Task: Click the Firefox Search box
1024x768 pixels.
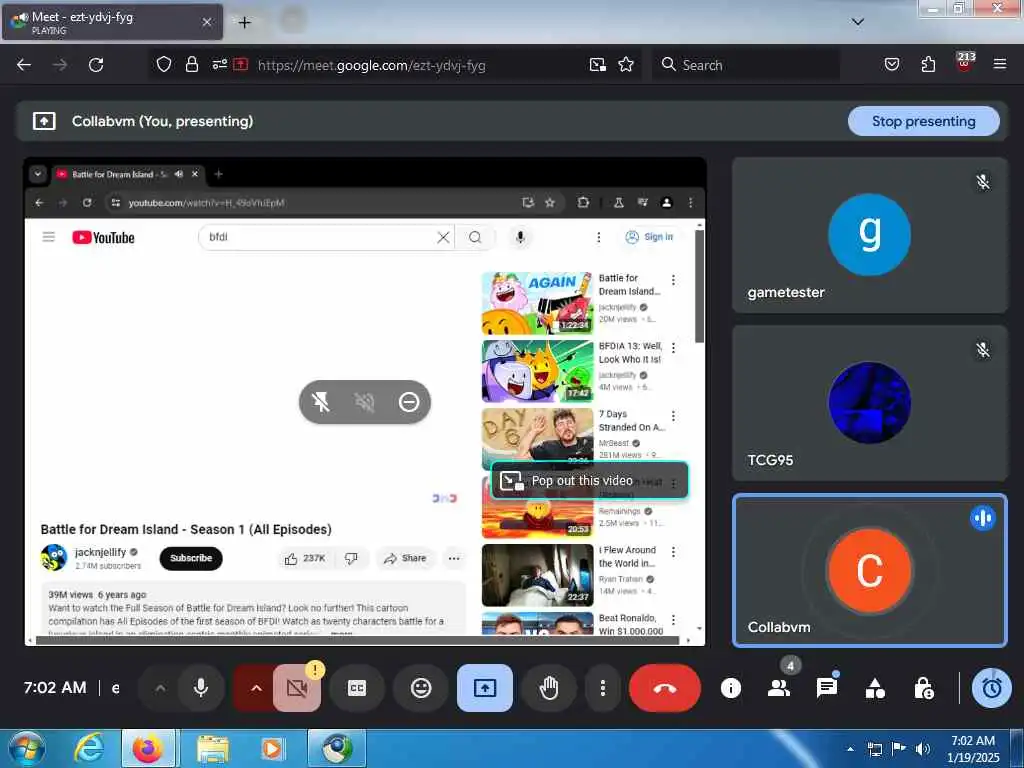Action: [x=746, y=65]
